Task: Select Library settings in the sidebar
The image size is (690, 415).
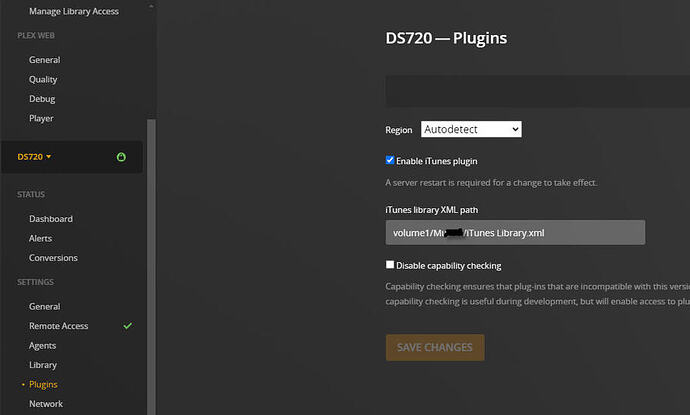Action: [x=43, y=365]
